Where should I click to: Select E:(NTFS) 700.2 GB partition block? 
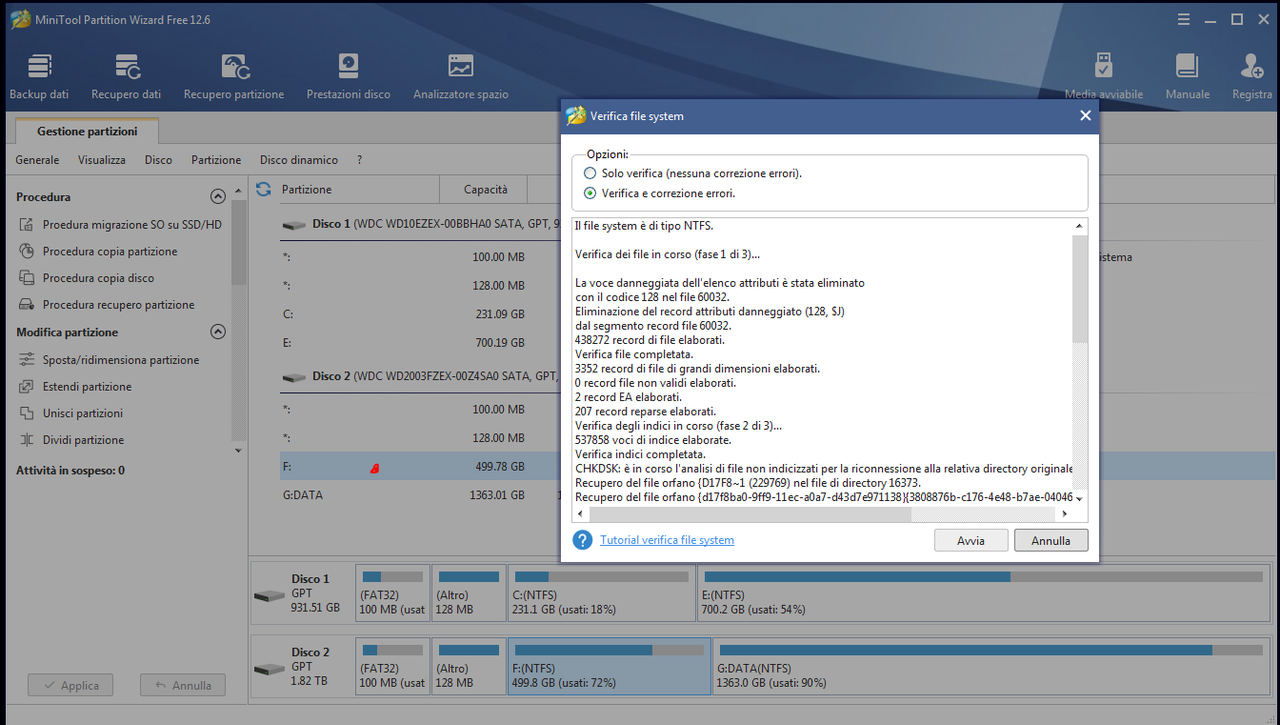984,593
